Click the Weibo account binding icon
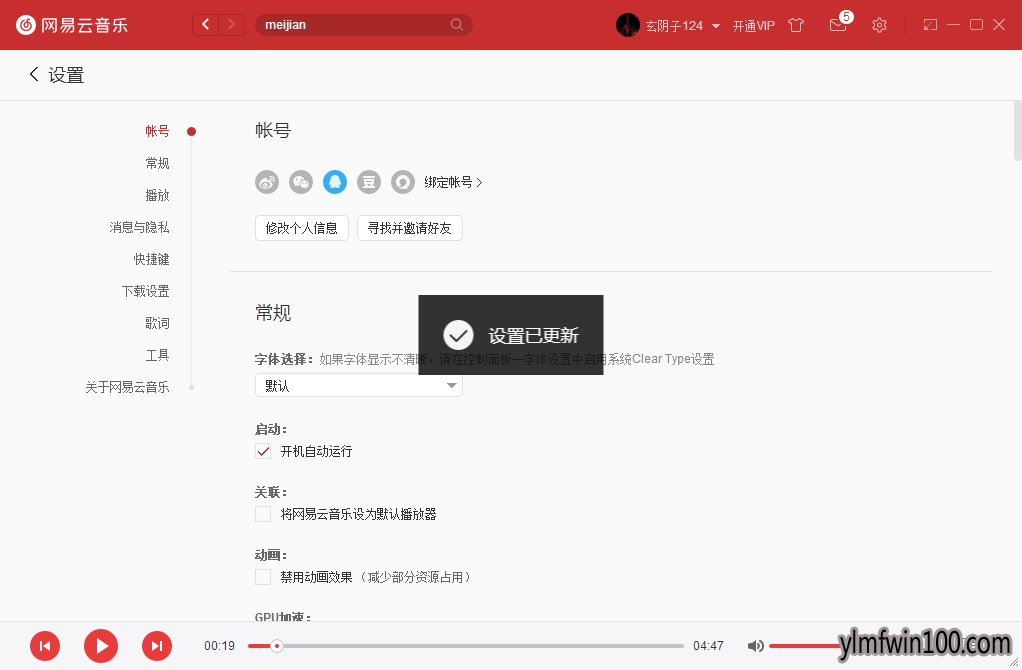 (x=267, y=182)
